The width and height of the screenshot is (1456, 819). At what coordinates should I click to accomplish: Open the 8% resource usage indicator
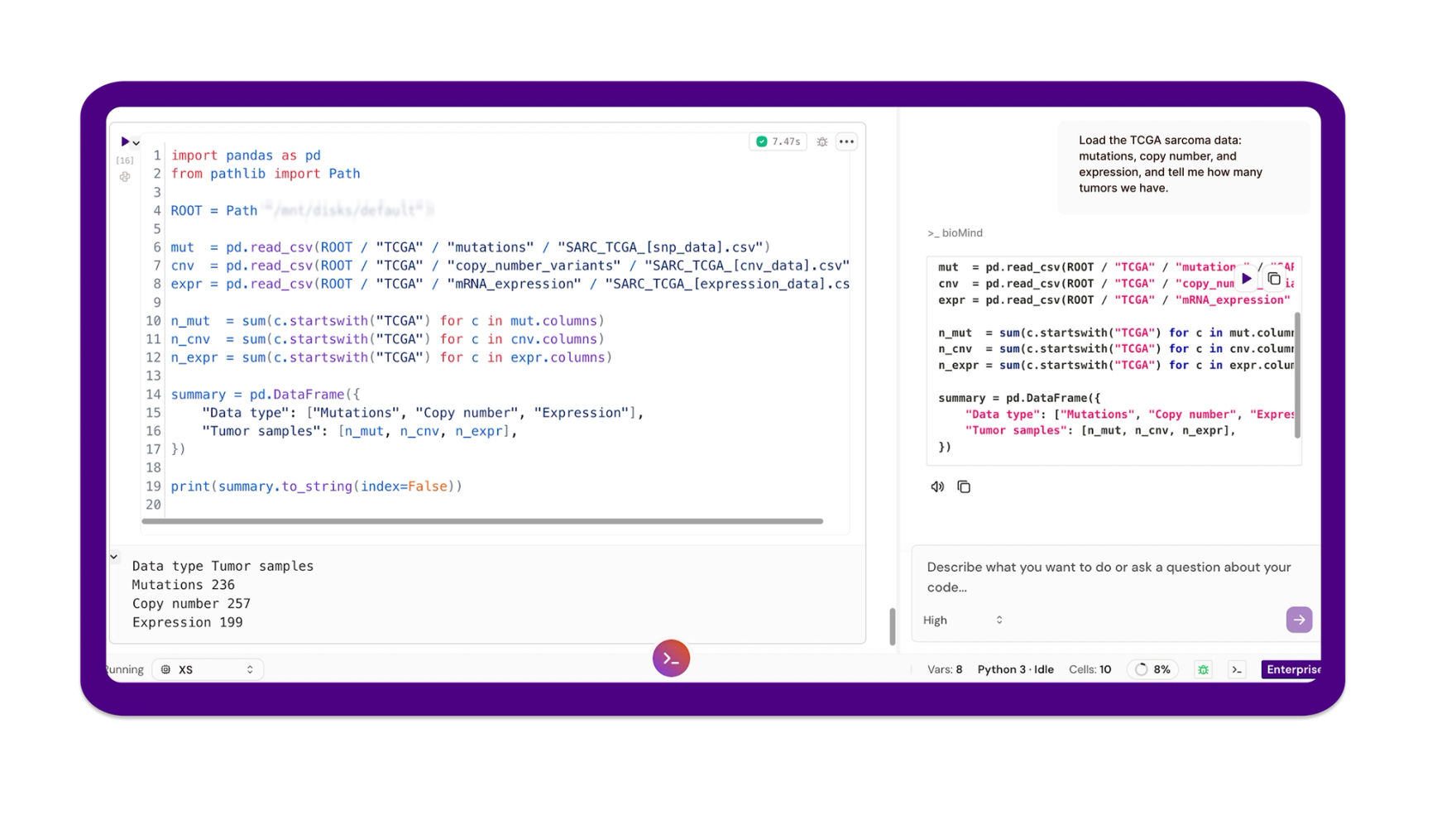click(1153, 669)
